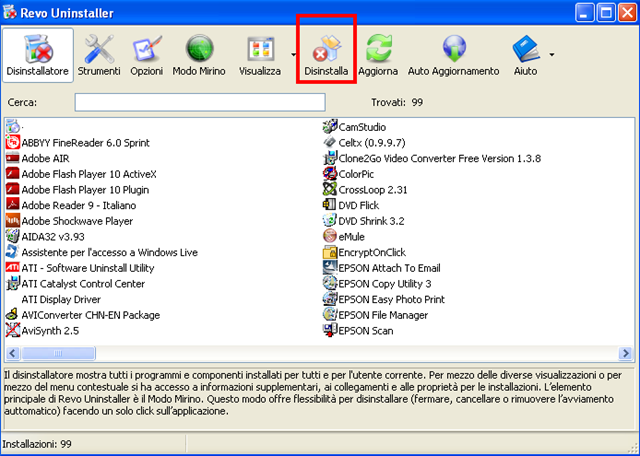Select AVIConverter CHN-EN Package icon
Screen dimensions: 640x456
tap(12, 315)
